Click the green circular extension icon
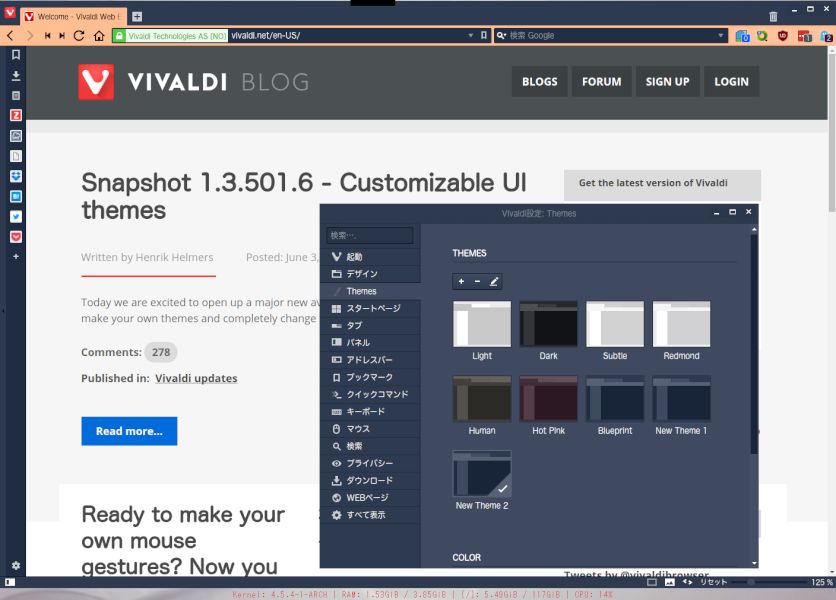Screen dimensions: 836x600 (762, 36)
